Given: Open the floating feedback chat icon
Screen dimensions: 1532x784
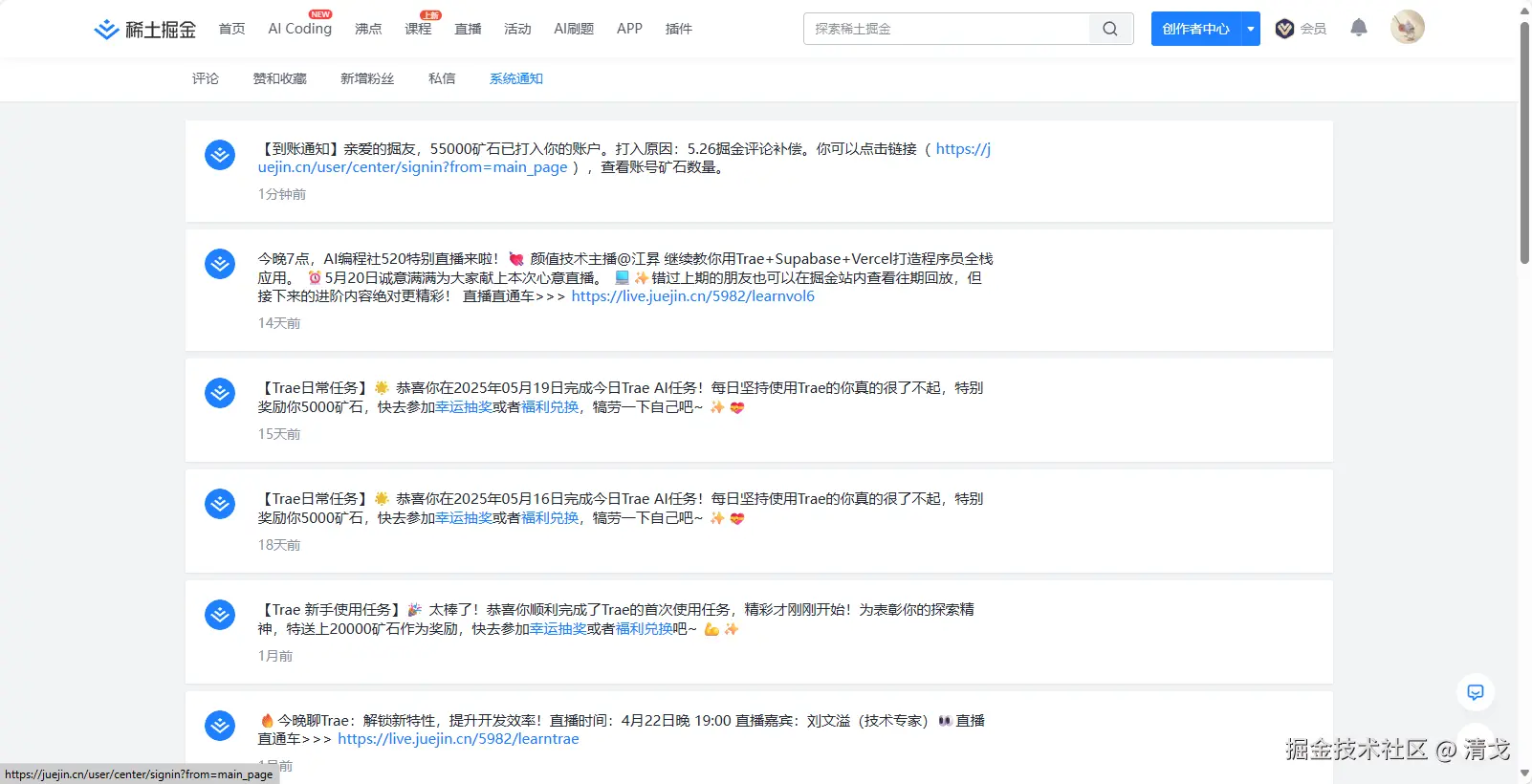Looking at the screenshot, I should coord(1475,692).
